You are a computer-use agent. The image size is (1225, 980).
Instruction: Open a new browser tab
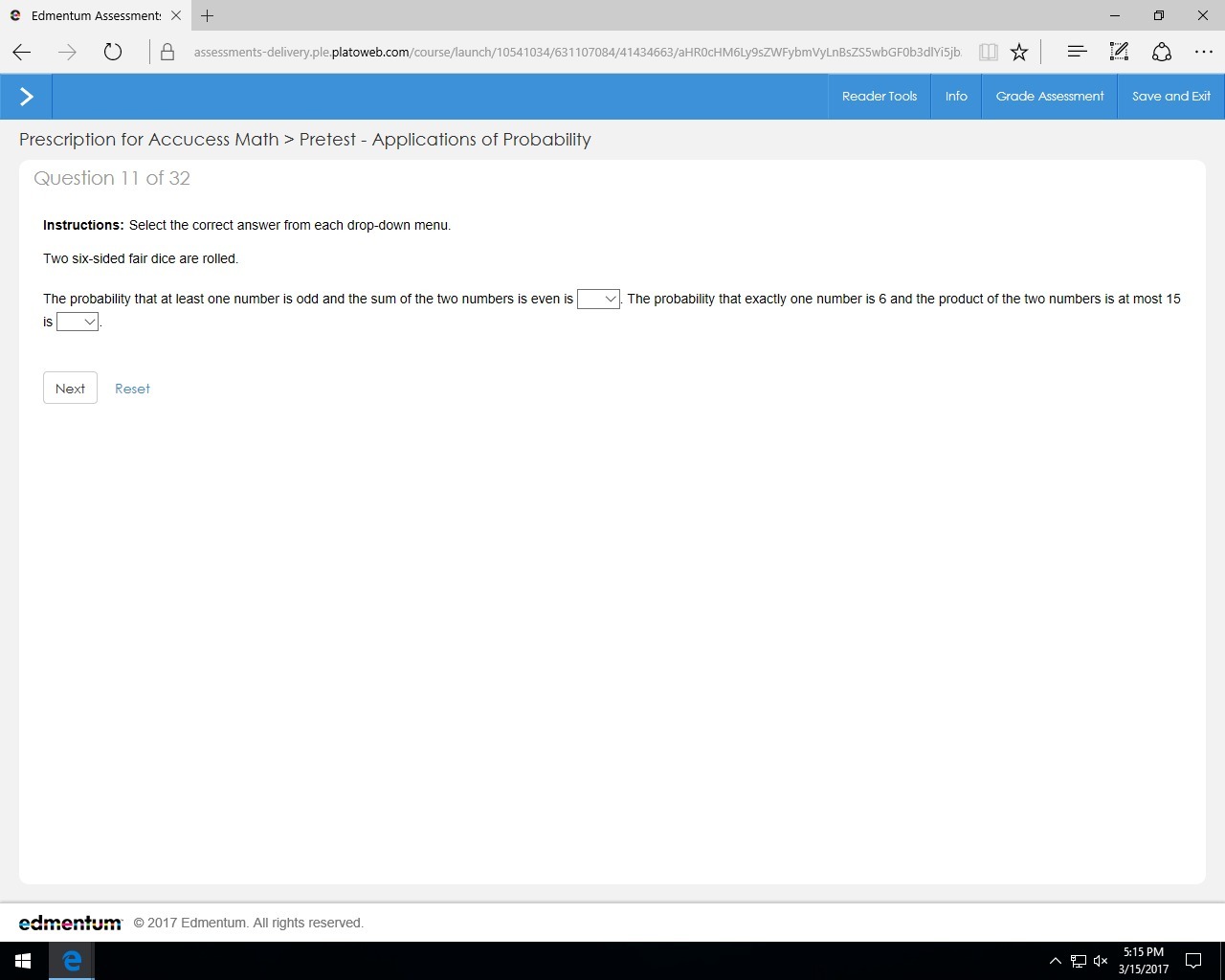[208, 15]
